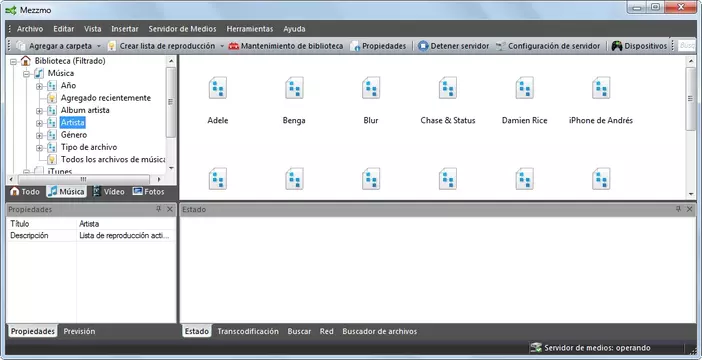Screen dimensions: 702x360
Task: Click the Dispositivos gamepad icon
Action: [617, 46]
